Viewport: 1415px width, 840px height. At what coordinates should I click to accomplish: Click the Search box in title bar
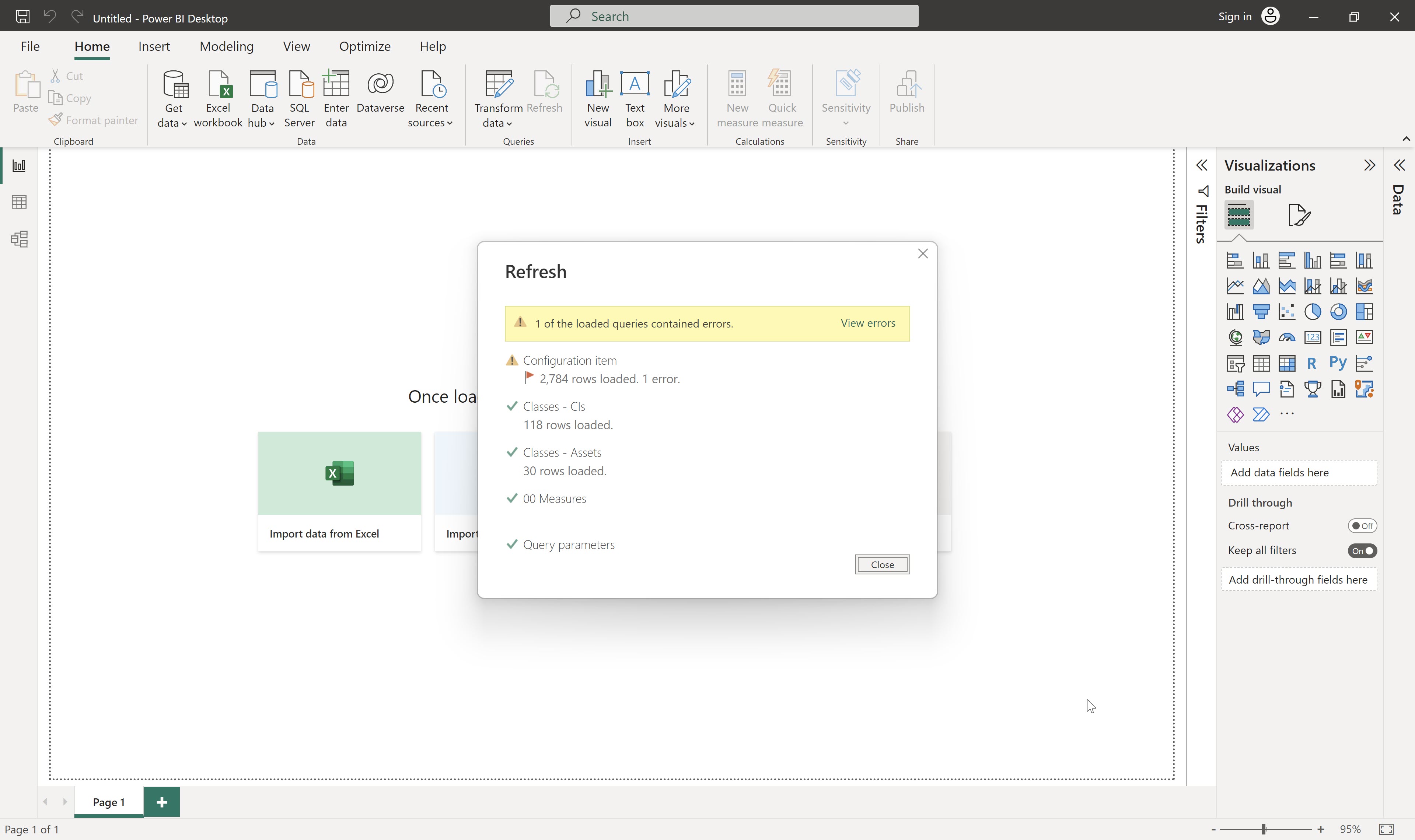pos(734,17)
